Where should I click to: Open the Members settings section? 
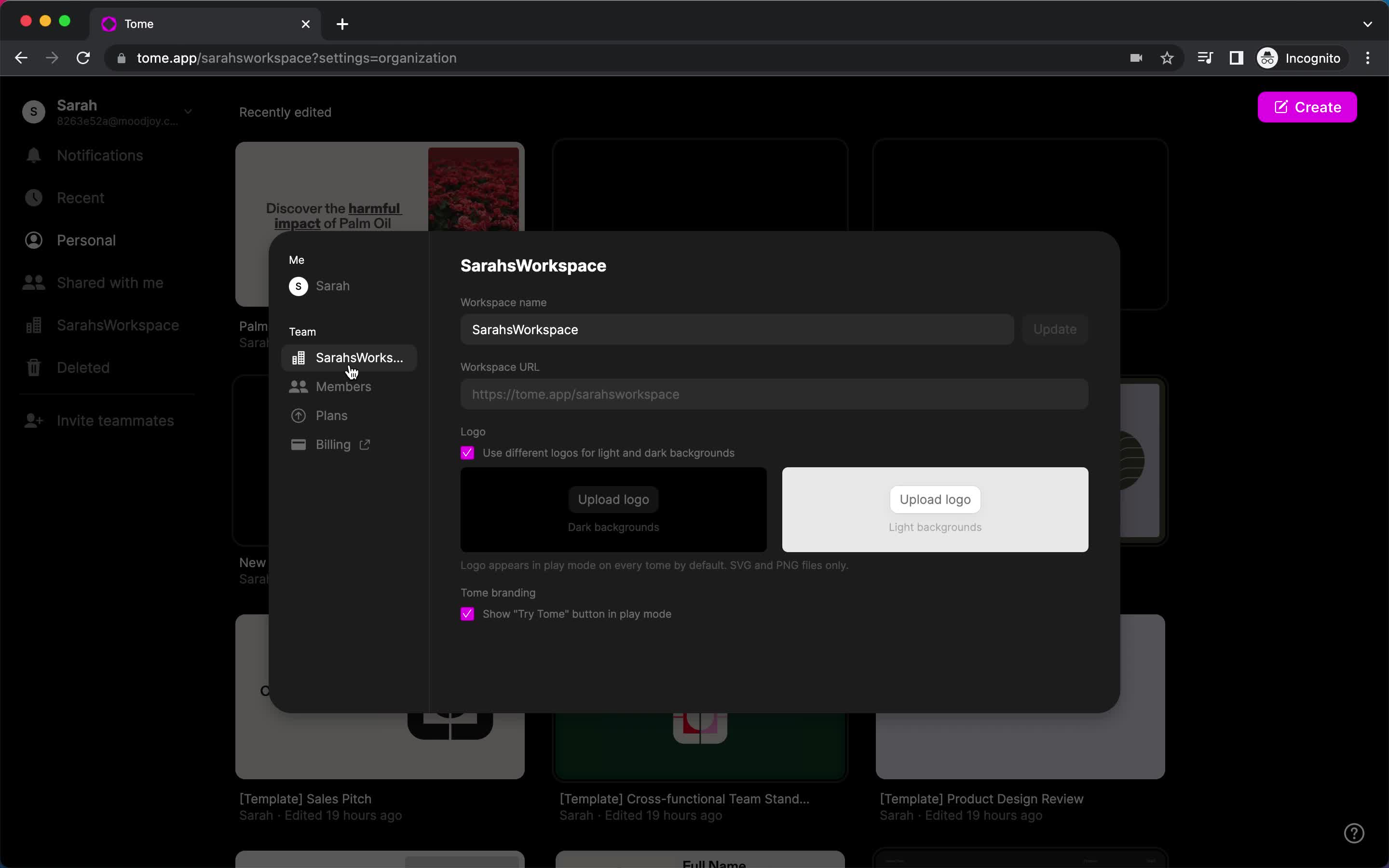point(349,387)
